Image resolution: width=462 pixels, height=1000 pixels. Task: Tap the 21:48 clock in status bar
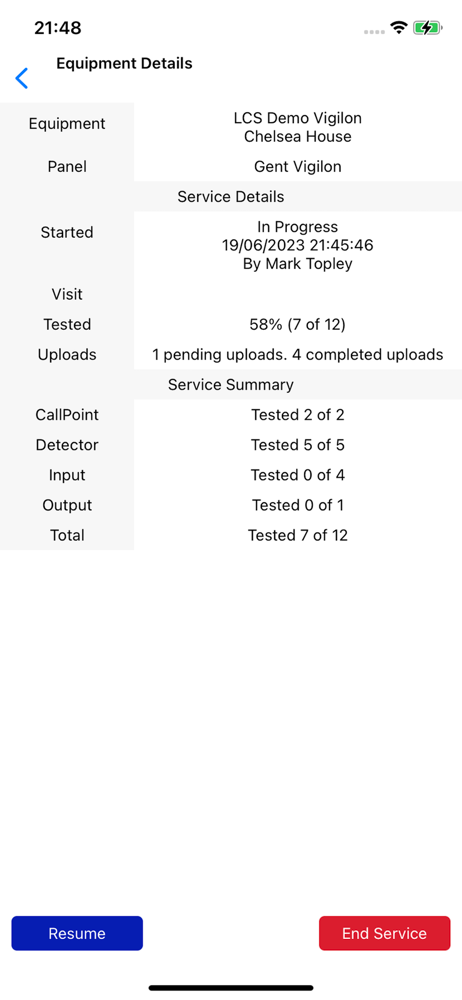(x=57, y=28)
